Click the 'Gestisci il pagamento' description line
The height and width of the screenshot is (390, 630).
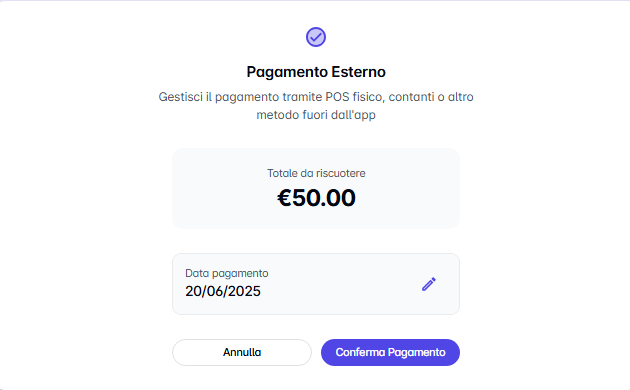[316, 97]
